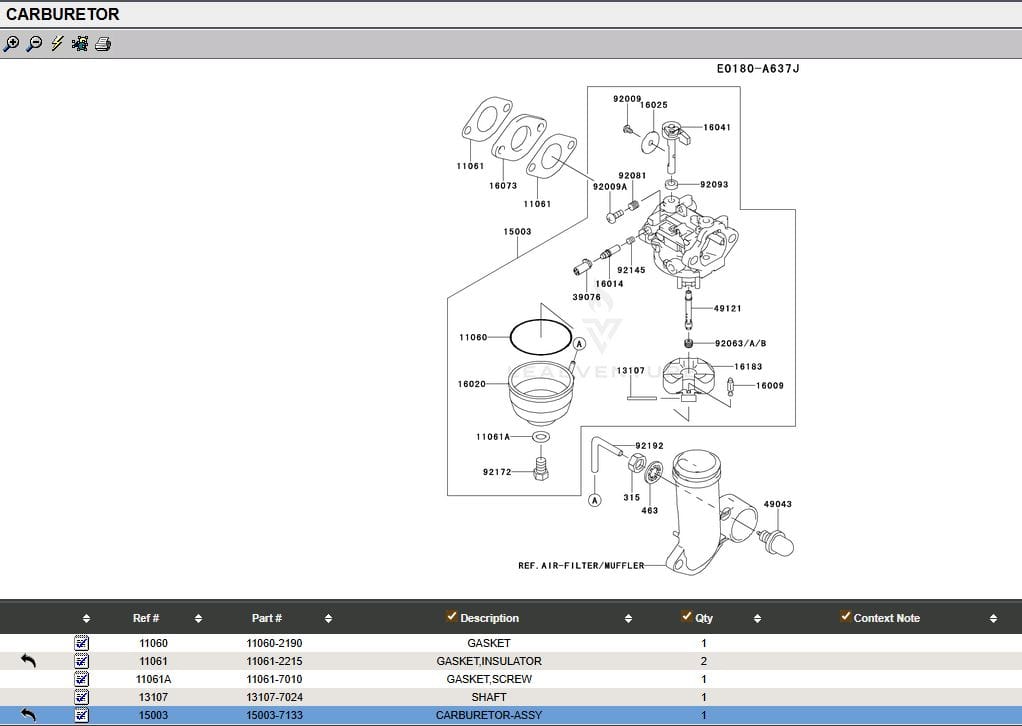The width and height of the screenshot is (1022, 726).
Task: Click the checklist icon for shaft 13107
Action: pyautogui.click(x=82, y=697)
